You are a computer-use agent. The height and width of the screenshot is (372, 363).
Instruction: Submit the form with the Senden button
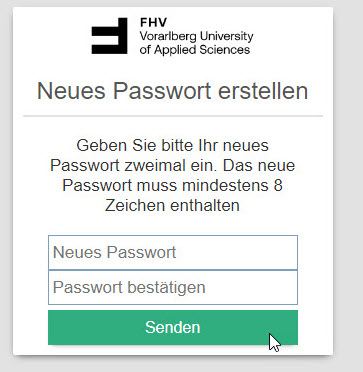click(173, 327)
